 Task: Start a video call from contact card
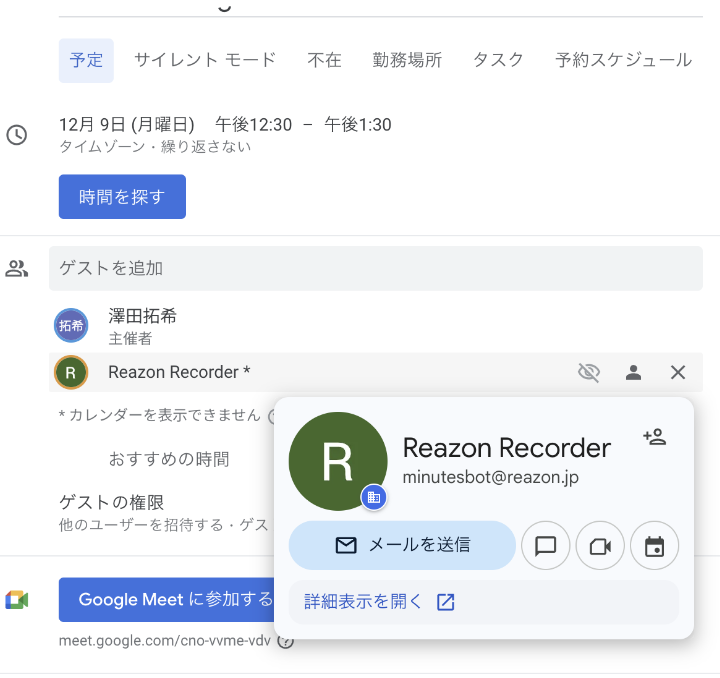[600, 545]
